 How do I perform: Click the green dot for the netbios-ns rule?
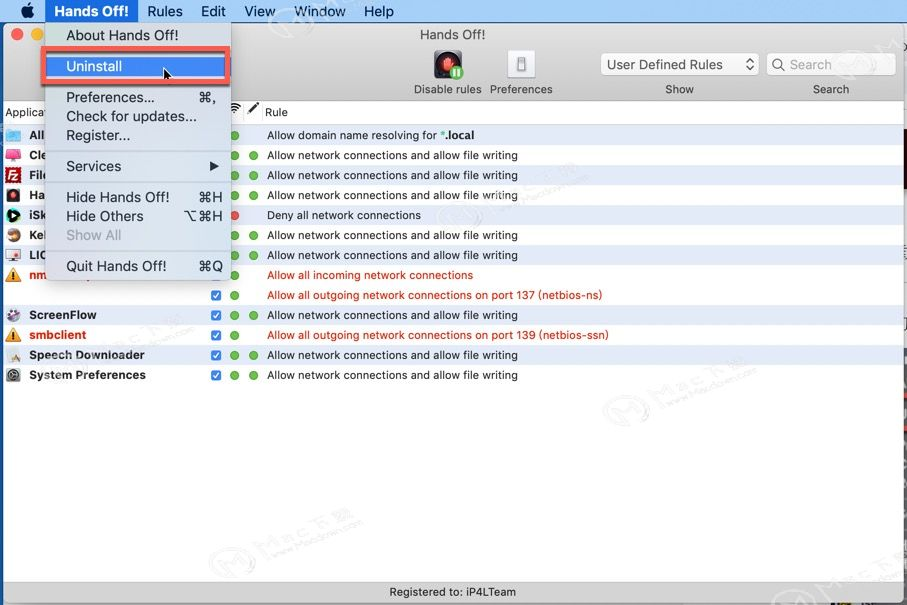click(235, 296)
